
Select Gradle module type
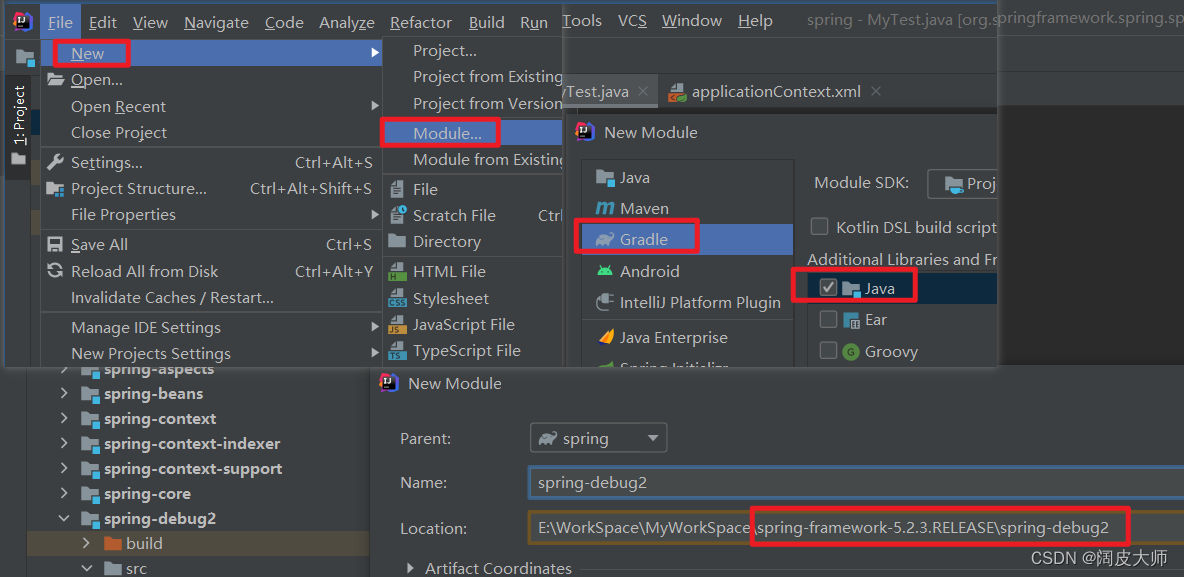tap(687, 239)
